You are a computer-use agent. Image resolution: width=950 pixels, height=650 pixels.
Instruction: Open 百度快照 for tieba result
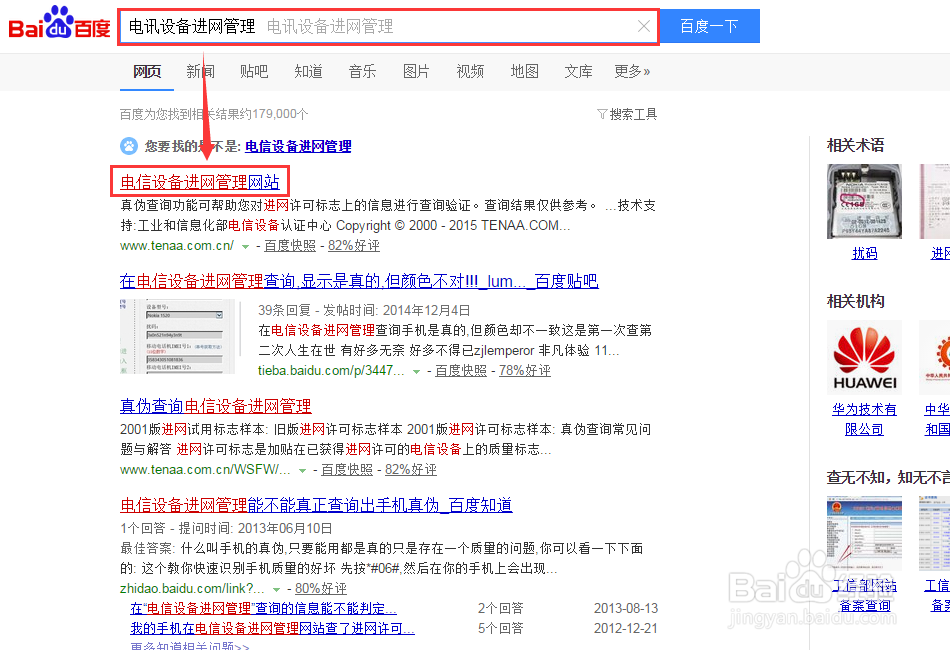(x=460, y=370)
